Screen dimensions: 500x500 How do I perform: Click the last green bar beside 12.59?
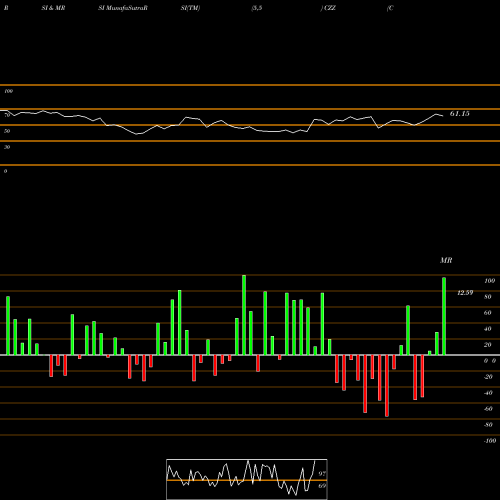(x=444, y=316)
